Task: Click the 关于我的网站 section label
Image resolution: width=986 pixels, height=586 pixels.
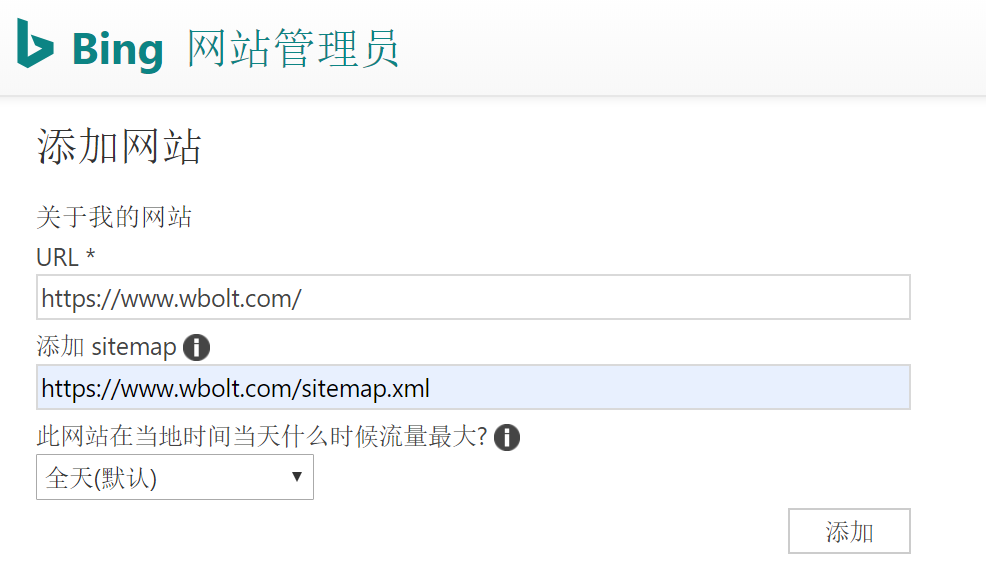Action: click(x=113, y=217)
